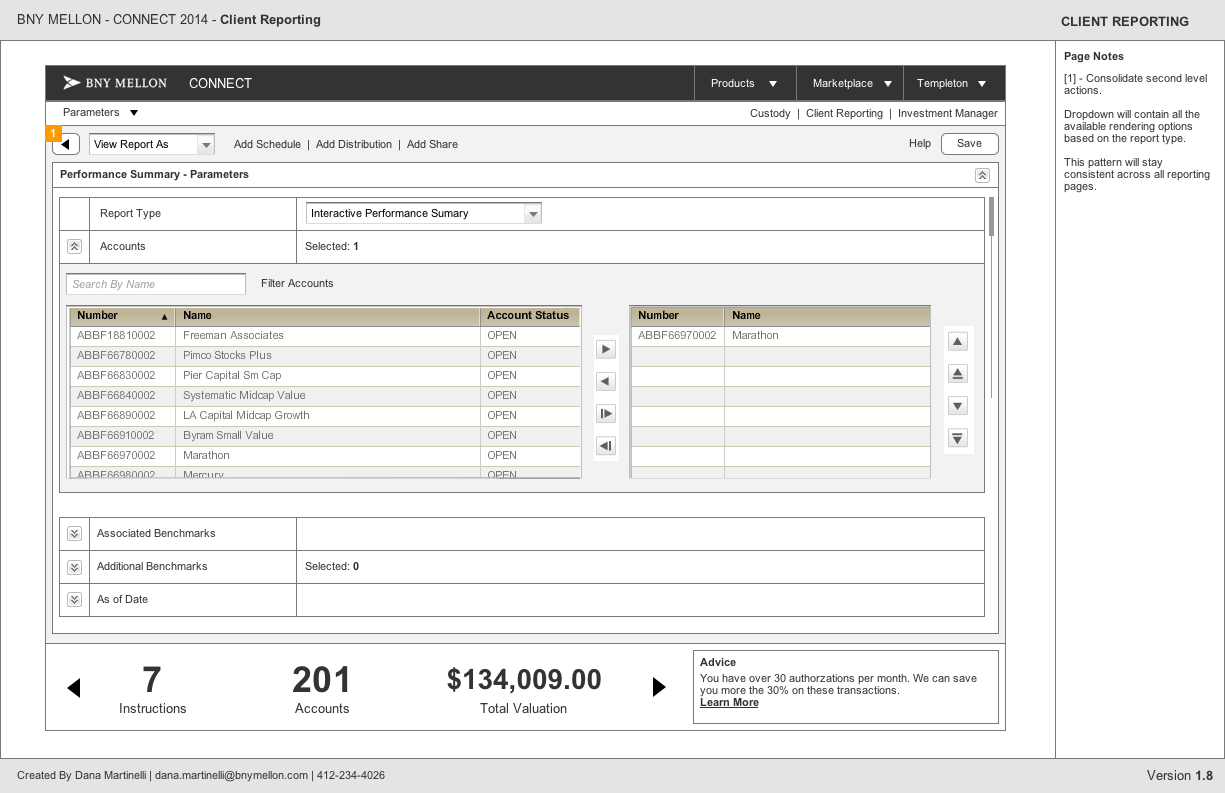Click the back arrow button beside View Report As

[x=66, y=144]
